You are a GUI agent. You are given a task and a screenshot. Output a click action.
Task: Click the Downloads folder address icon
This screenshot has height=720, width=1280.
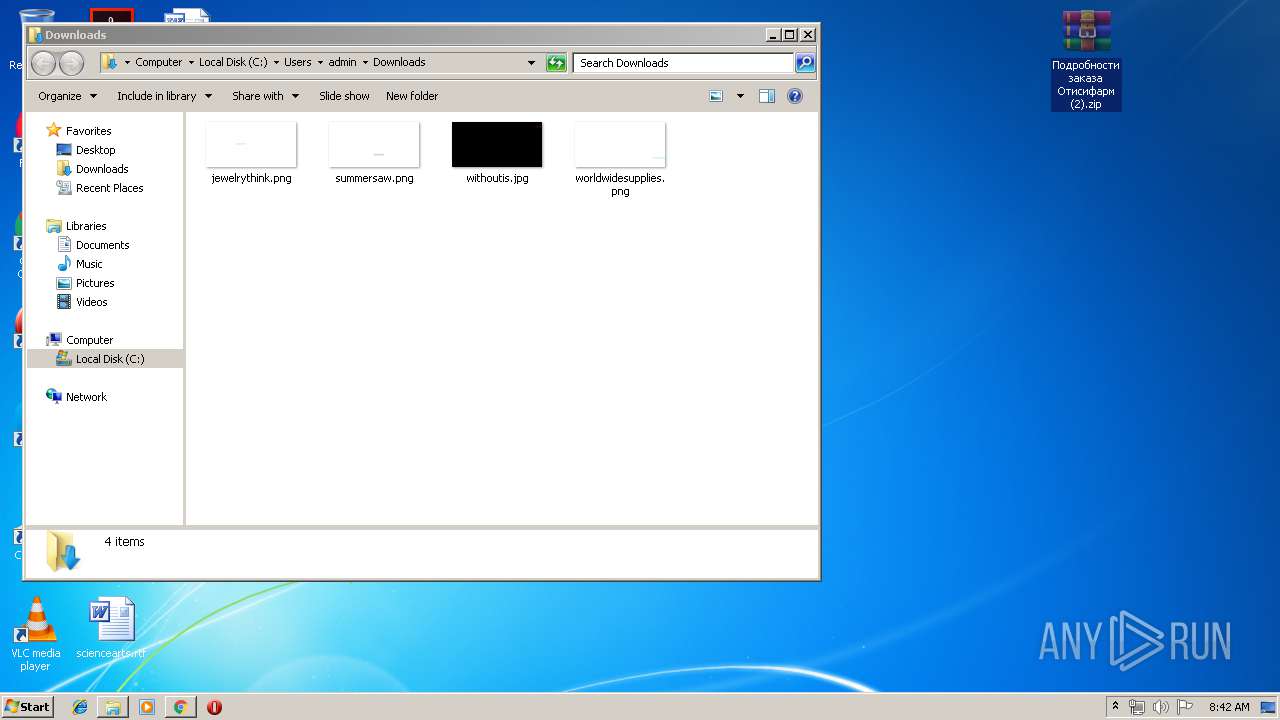coord(109,62)
